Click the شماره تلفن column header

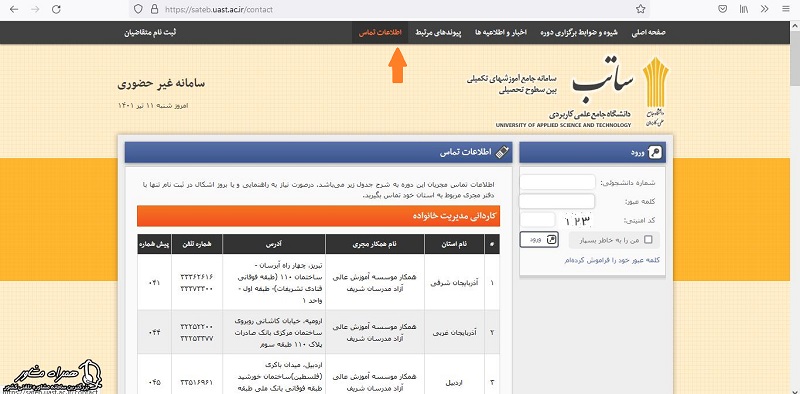pyautogui.click(x=196, y=244)
